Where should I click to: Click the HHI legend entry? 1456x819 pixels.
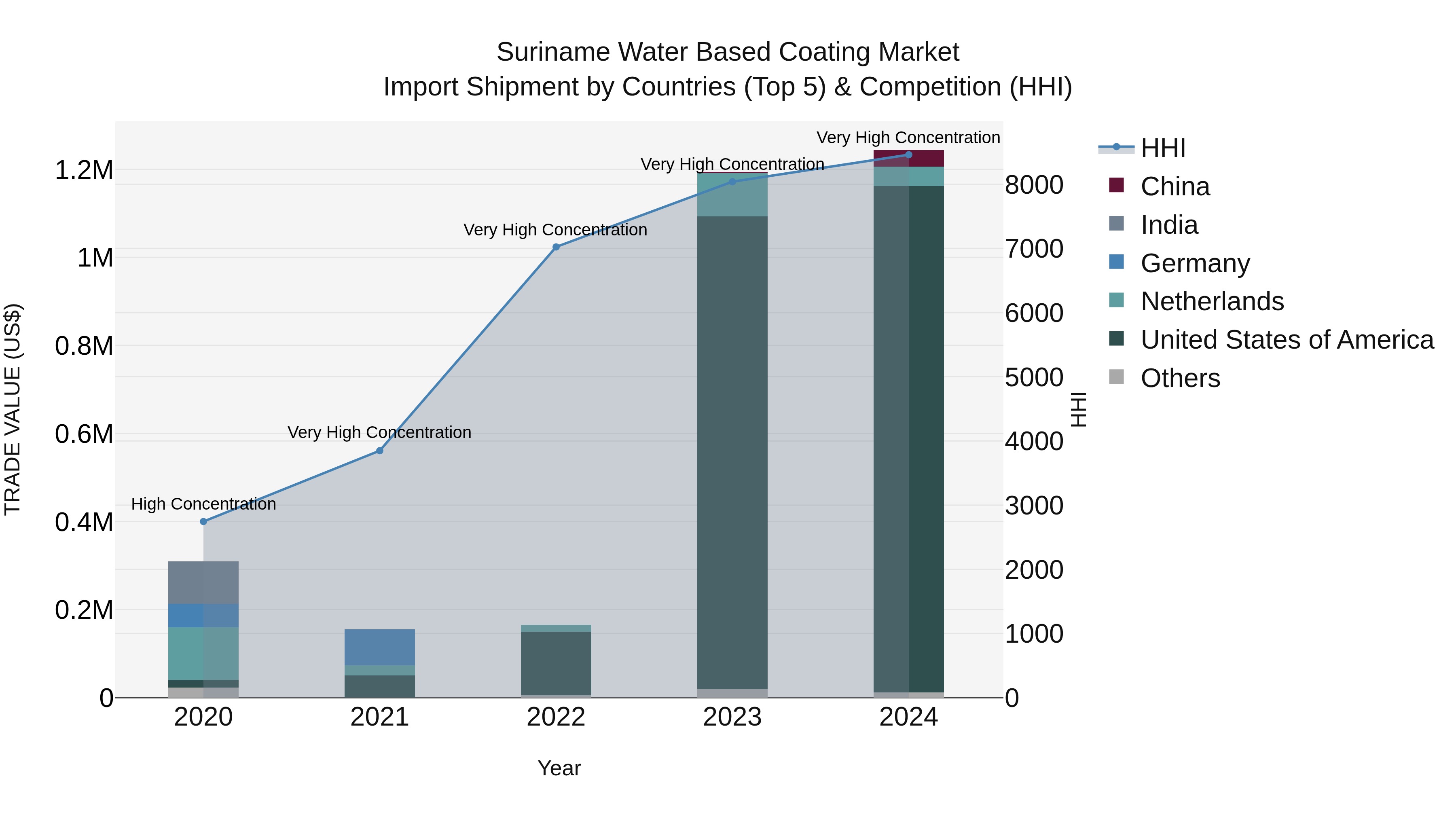(x=1142, y=148)
